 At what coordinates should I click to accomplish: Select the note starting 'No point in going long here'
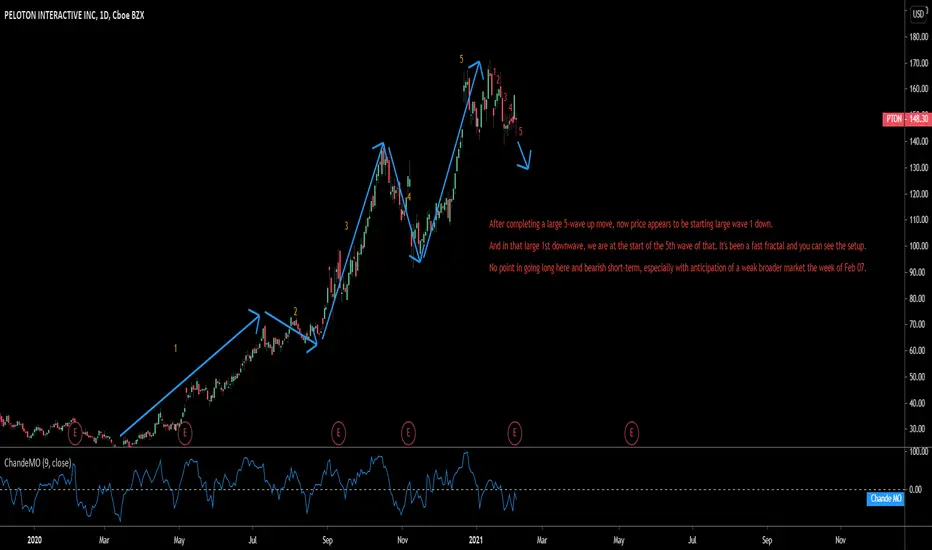click(x=678, y=268)
